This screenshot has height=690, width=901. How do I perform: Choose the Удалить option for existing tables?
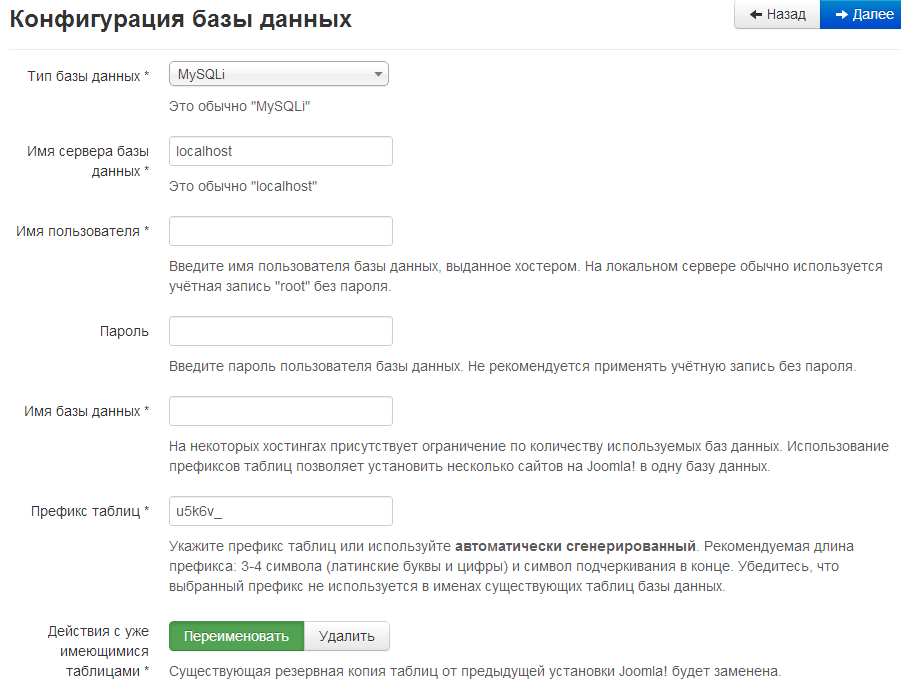tap(346, 636)
